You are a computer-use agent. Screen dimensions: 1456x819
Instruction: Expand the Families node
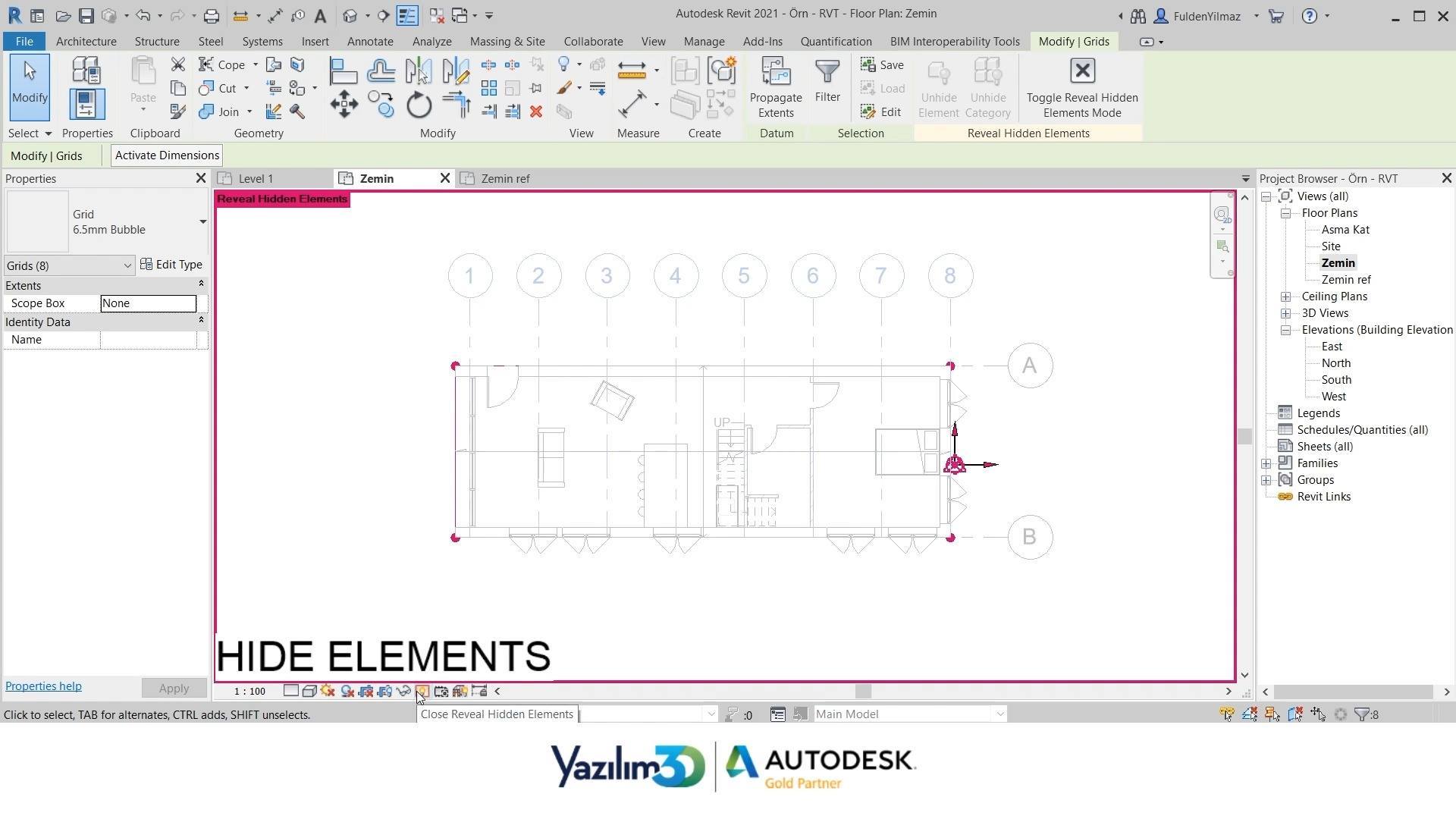1266,463
